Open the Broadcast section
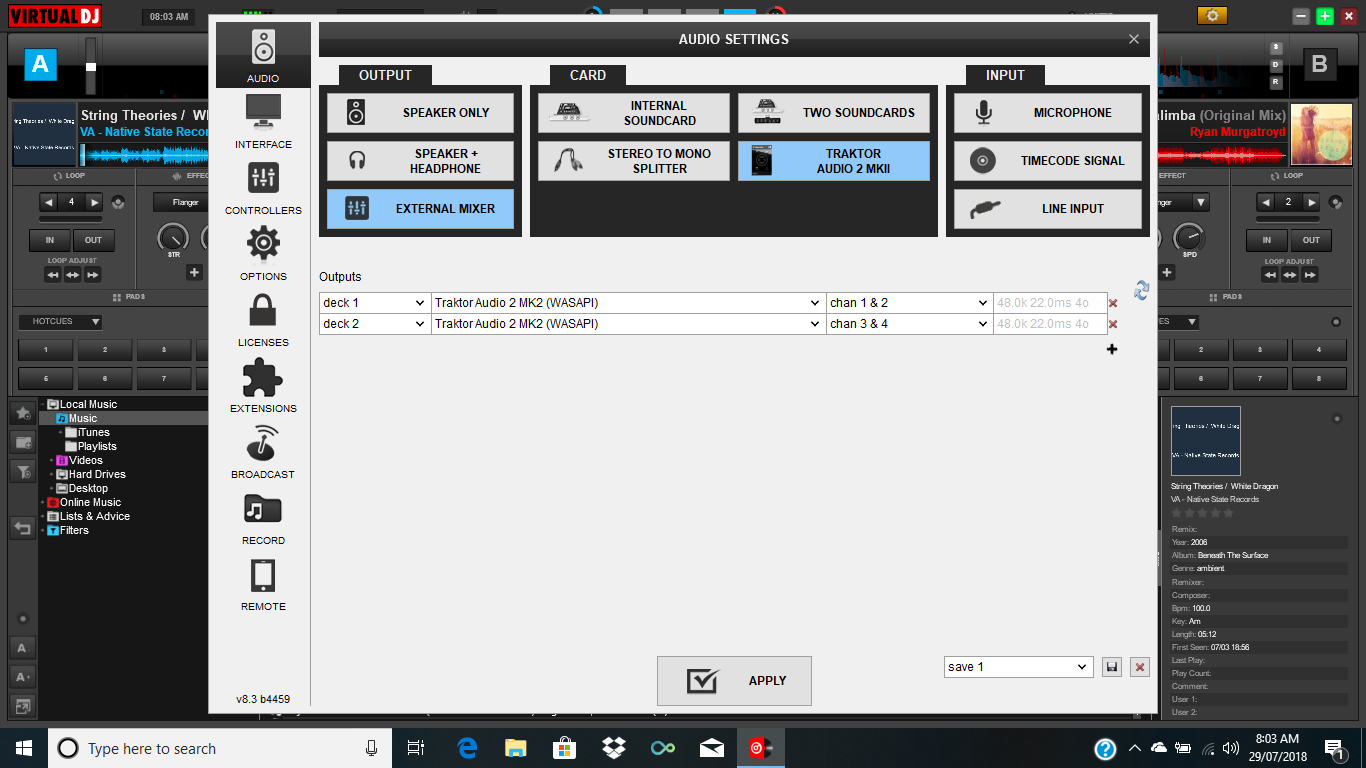The image size is (1366, 768). [x=263, y=452]
